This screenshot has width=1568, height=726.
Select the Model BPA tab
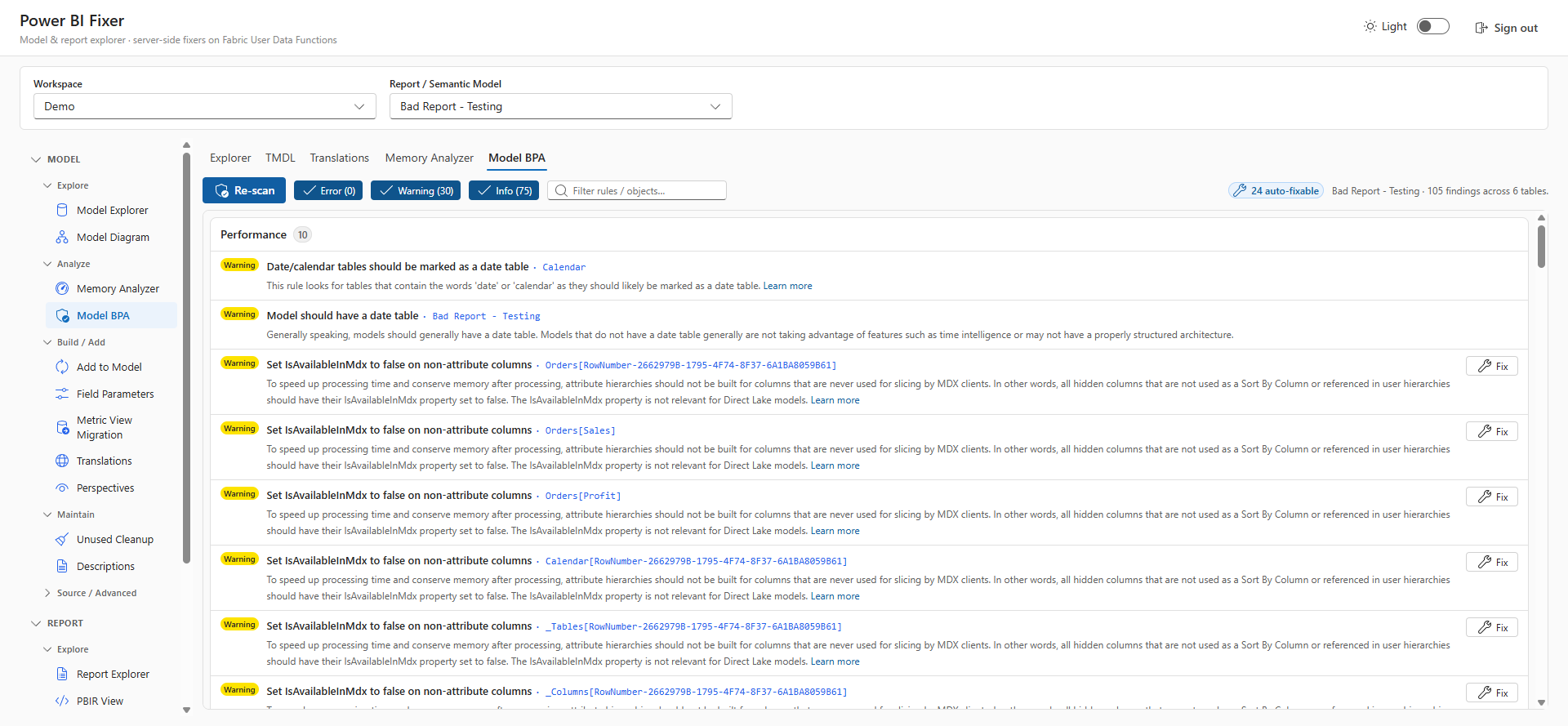pos(517,158)
